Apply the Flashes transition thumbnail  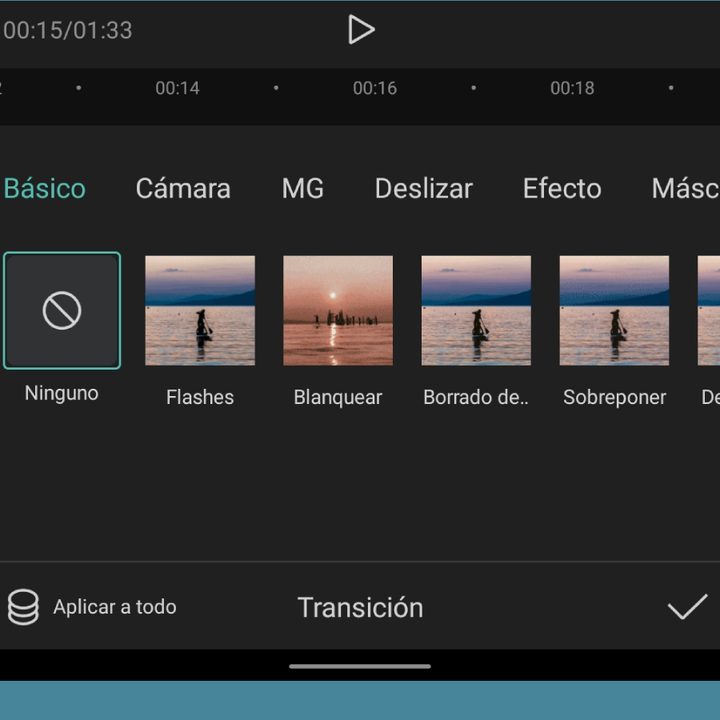pyautogui.click(x=200, y=310)
